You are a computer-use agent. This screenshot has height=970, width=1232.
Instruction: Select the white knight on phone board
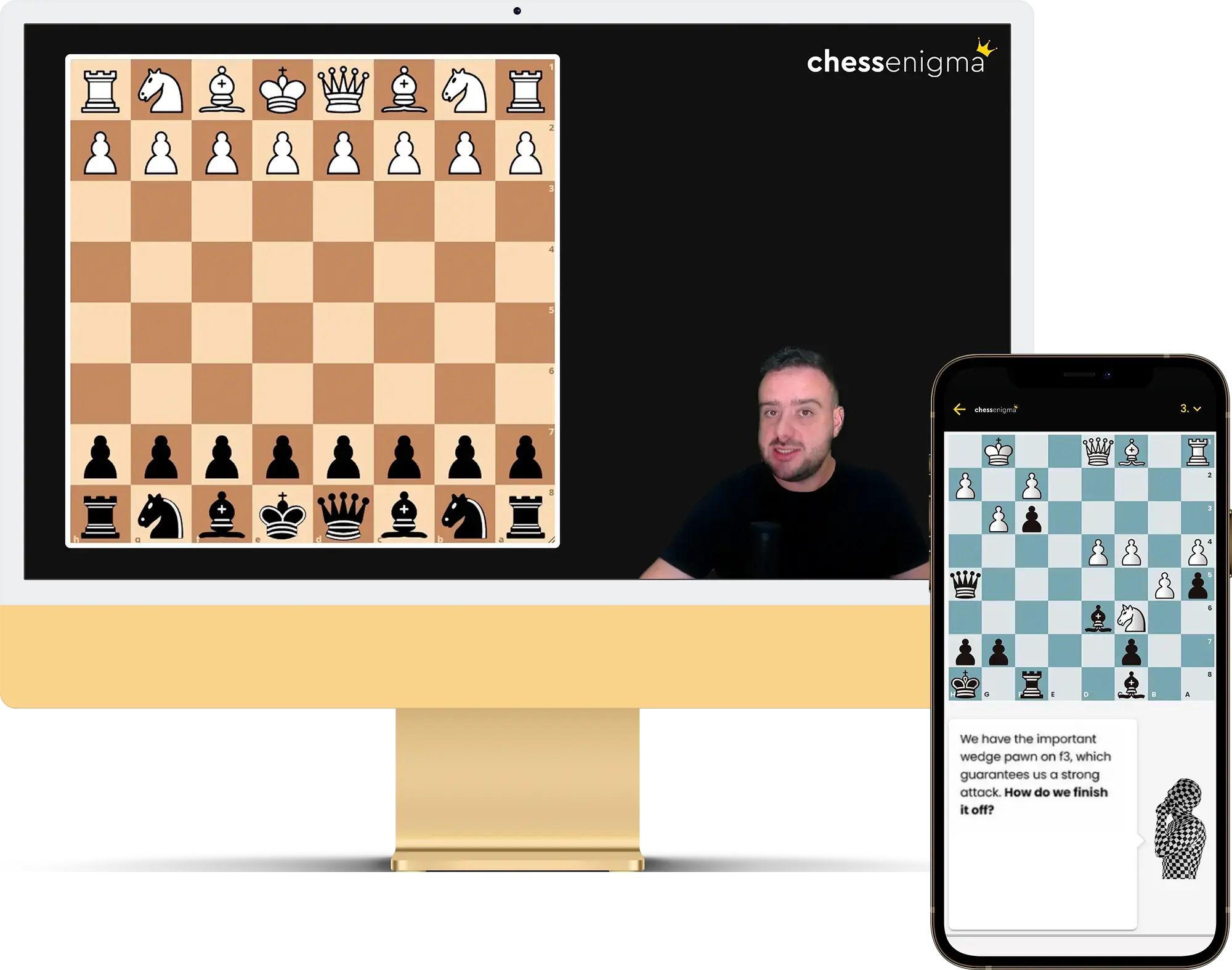click(x=1131, y=618)
